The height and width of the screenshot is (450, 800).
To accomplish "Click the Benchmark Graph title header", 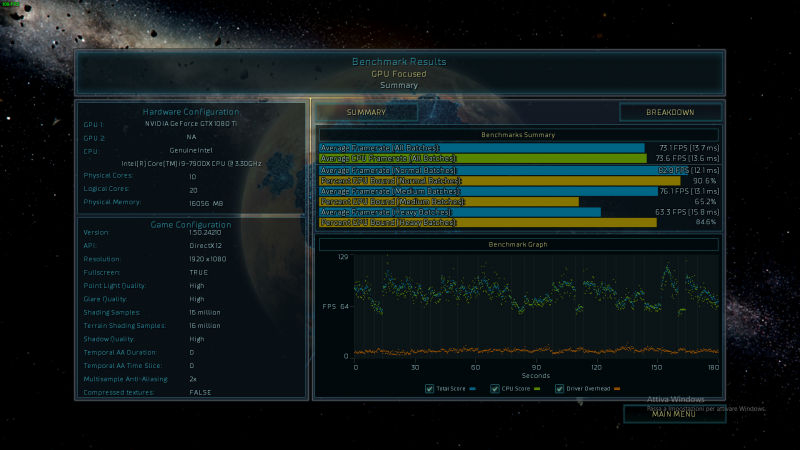I will pos(518,244).
